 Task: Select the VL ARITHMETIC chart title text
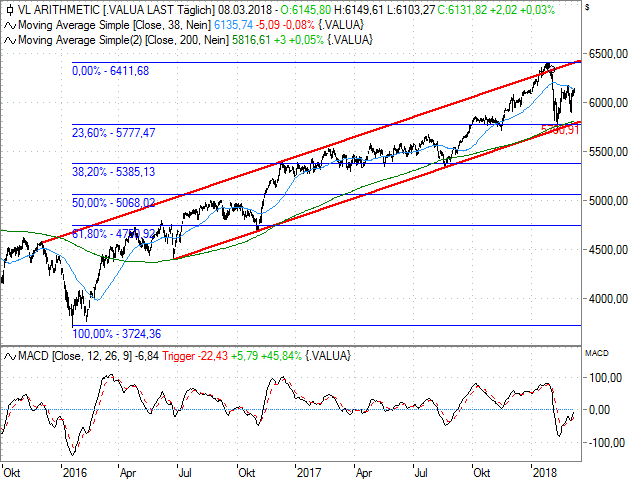[x=59, y=10]
